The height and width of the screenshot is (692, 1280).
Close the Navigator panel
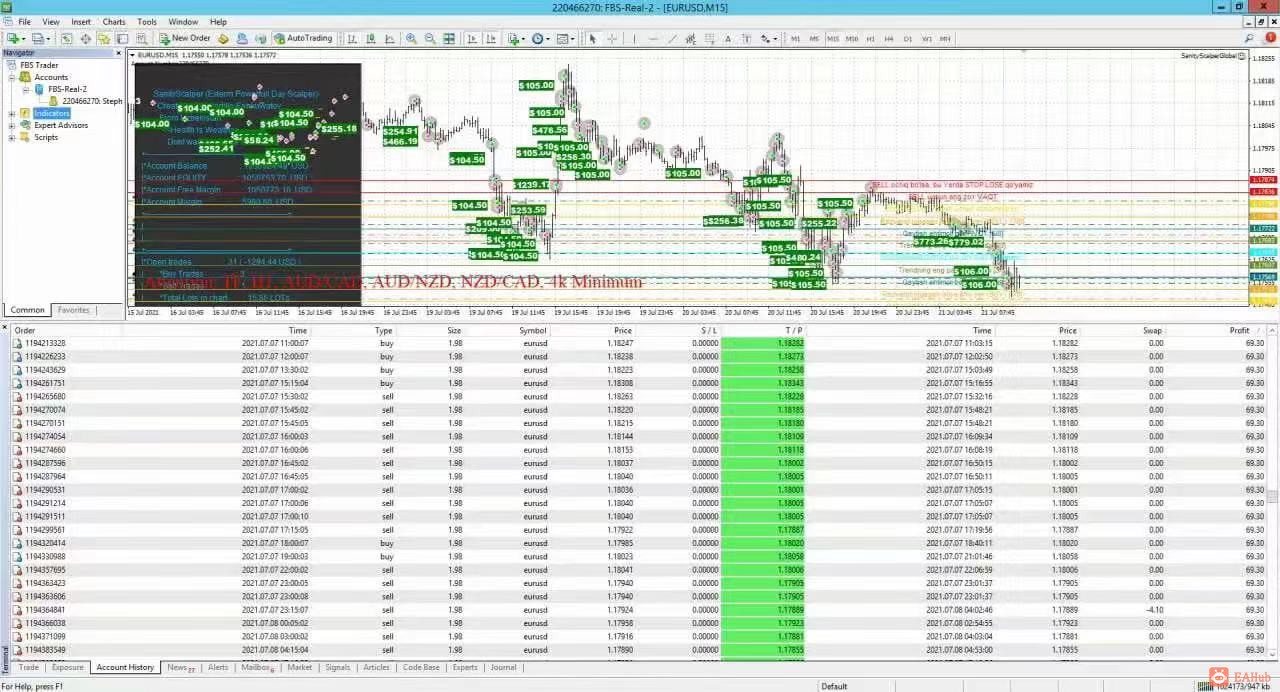coord(120,52)
